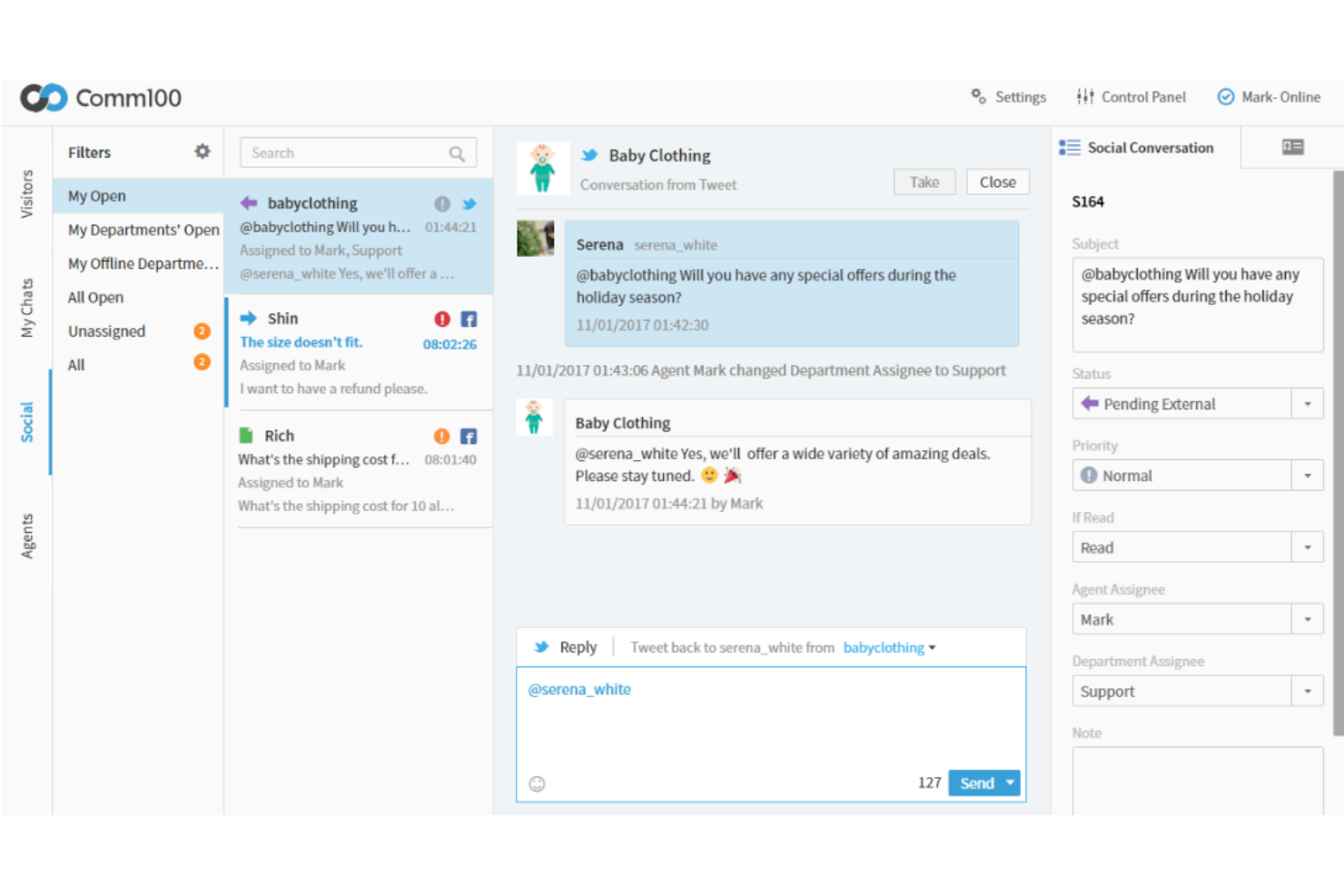Image resolution: width=1344 pixels, height=896 pixels.
Task: Click the Comm100 logo
Action: coord(102,97)
